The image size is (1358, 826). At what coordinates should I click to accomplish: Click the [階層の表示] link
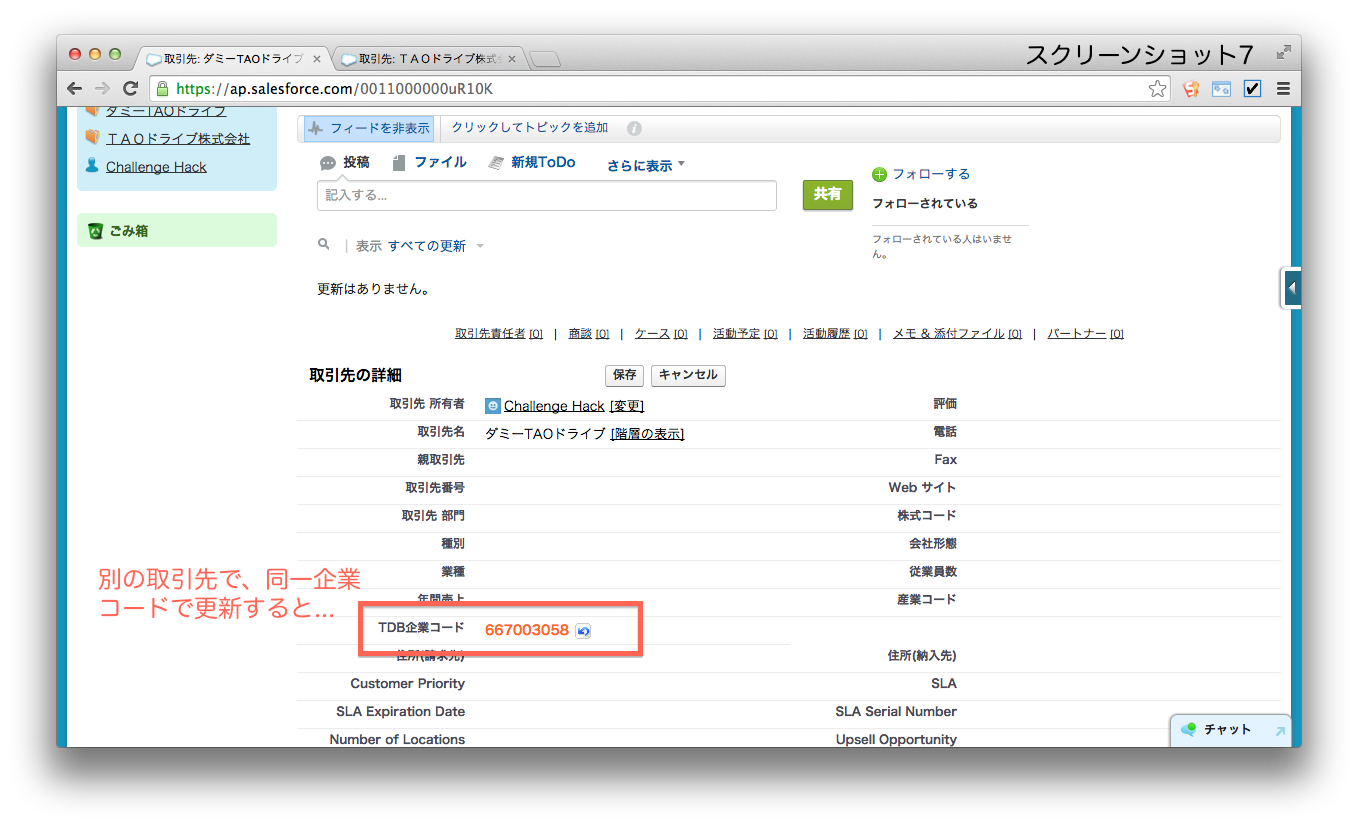point(647,434)
